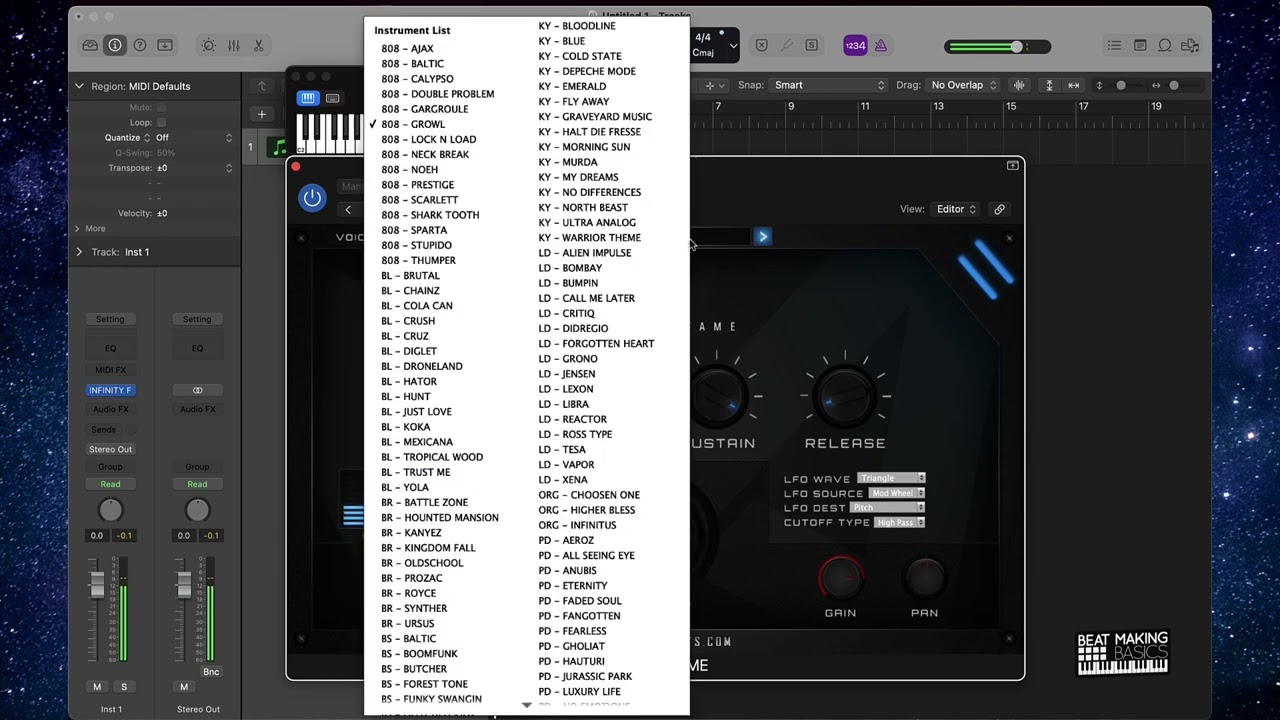This screenshot has width=1280, height=720.
Task: Collapse the Region MIDI Defaults section
Action: click(79, 86)
